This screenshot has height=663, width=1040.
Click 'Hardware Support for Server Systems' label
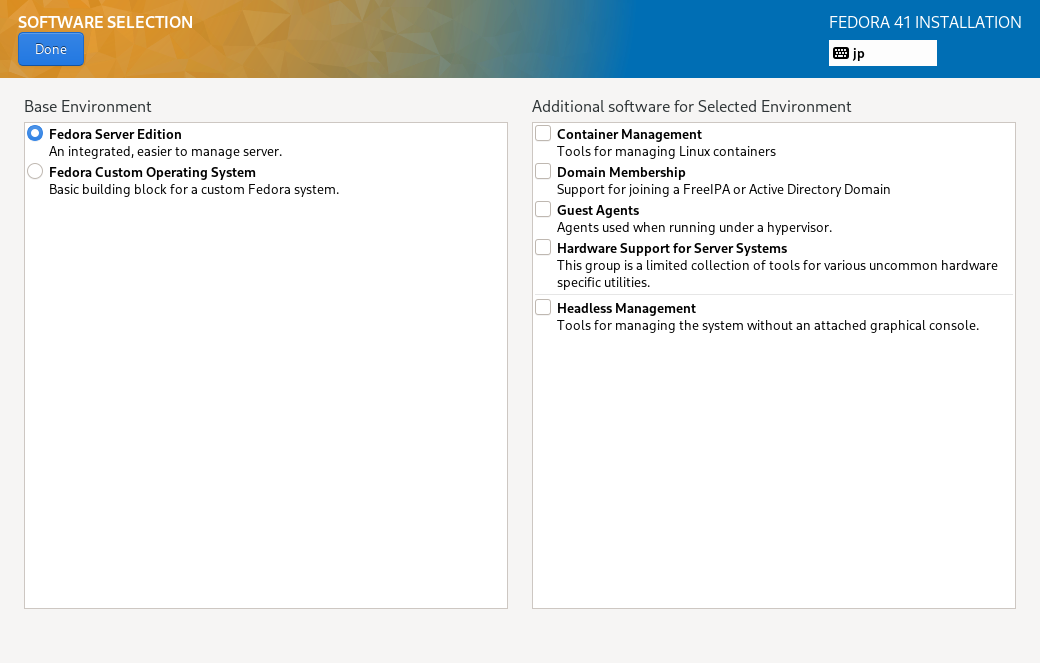(672, 248)
